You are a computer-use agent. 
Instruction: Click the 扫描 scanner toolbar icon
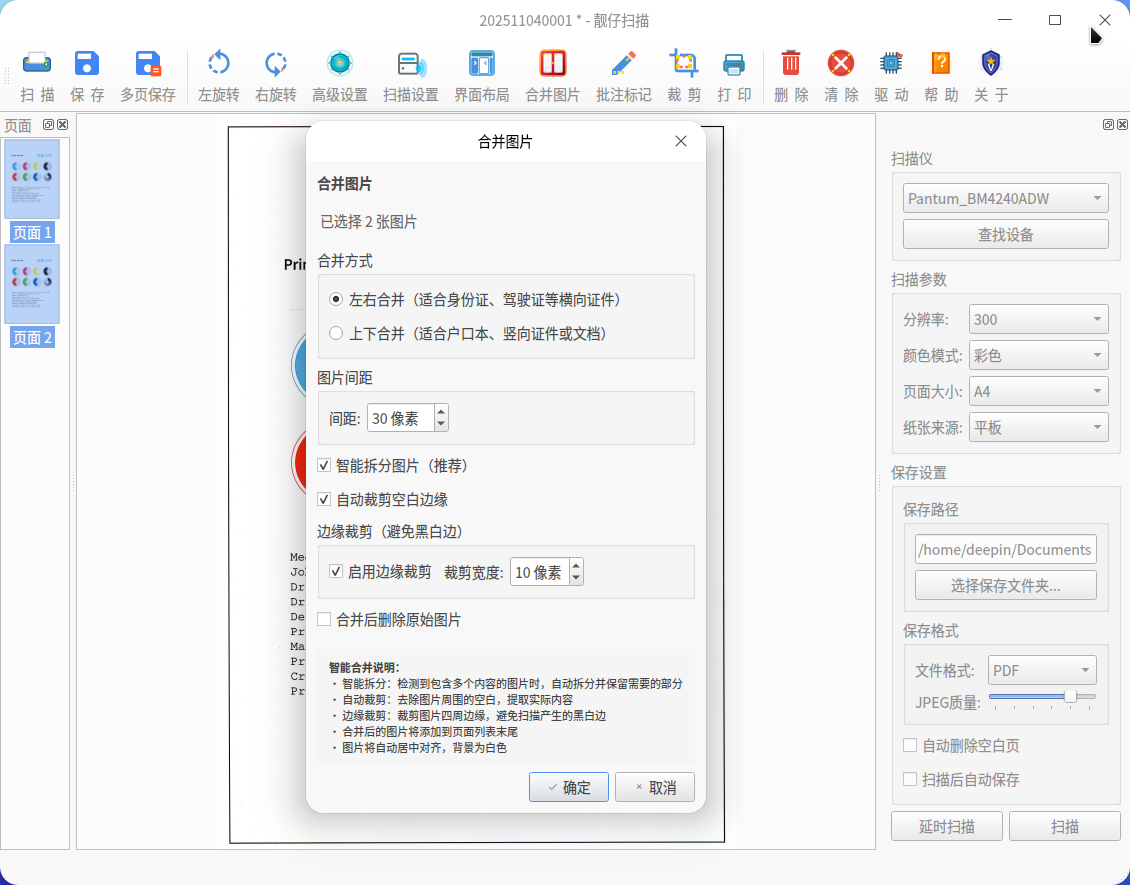(x=37, y=63)
